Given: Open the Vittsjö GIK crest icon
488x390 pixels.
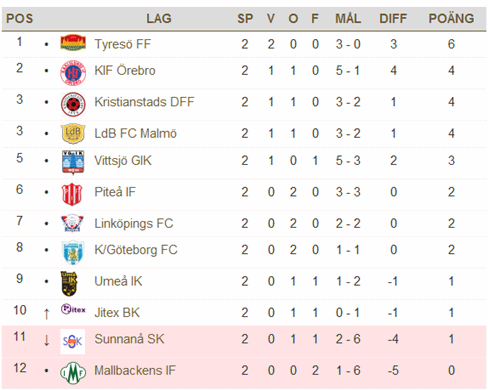Looking at the screenshot, I should point(73,162).
